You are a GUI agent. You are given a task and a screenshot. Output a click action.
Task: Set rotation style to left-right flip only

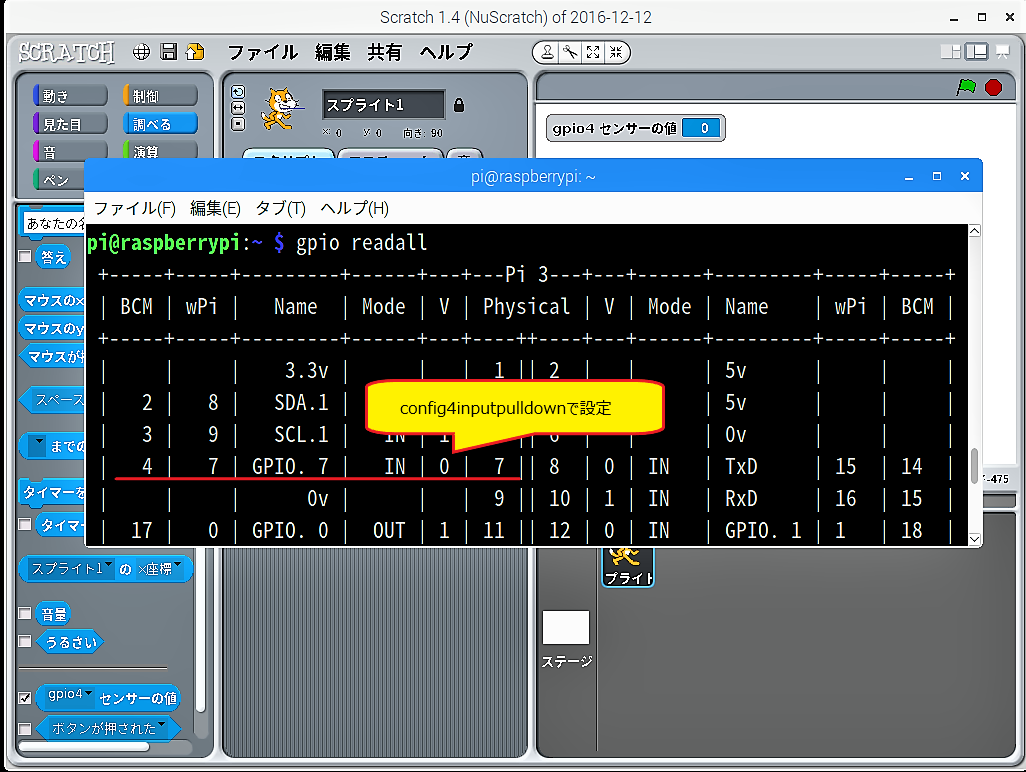tap(238, 108)
